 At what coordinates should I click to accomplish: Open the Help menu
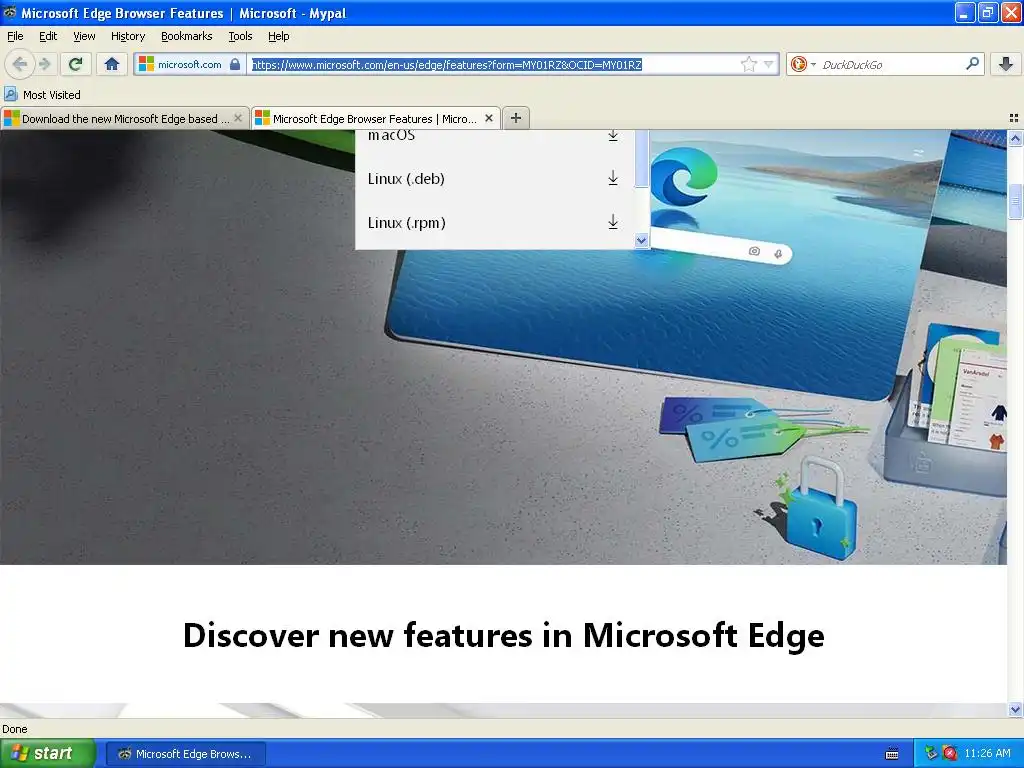(x=278, y=36)
